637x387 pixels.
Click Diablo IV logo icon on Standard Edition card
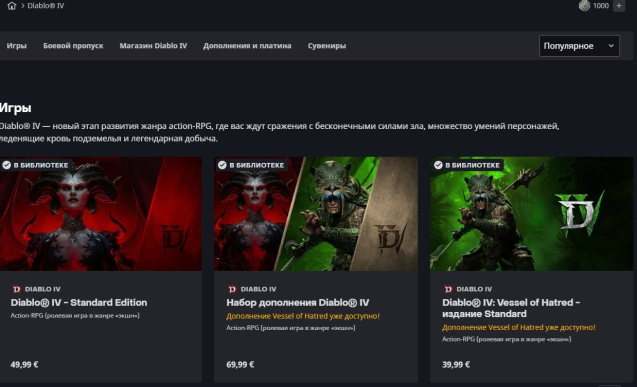[17, 289]
